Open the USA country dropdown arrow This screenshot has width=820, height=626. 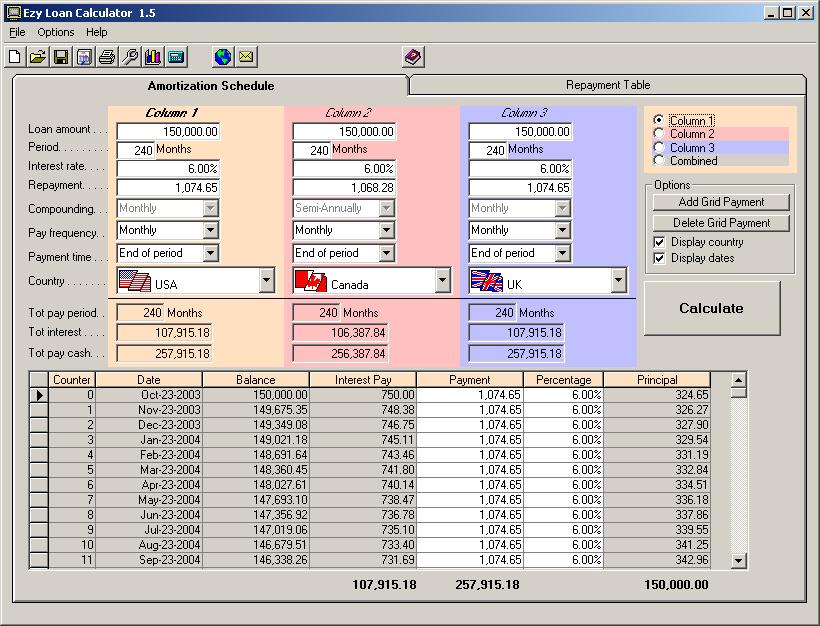coord(266,281)
